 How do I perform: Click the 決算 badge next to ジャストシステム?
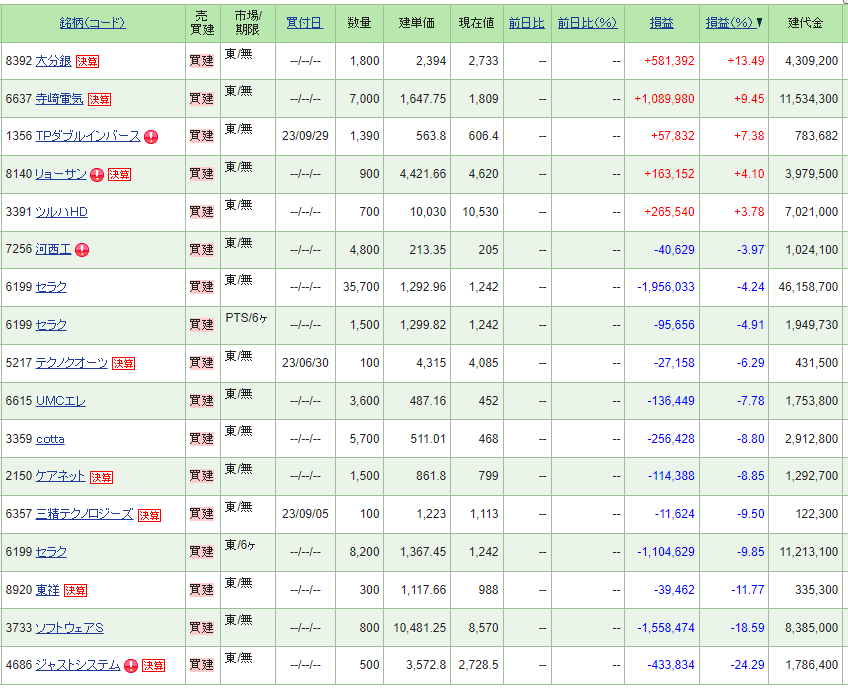tap(154, 666)
